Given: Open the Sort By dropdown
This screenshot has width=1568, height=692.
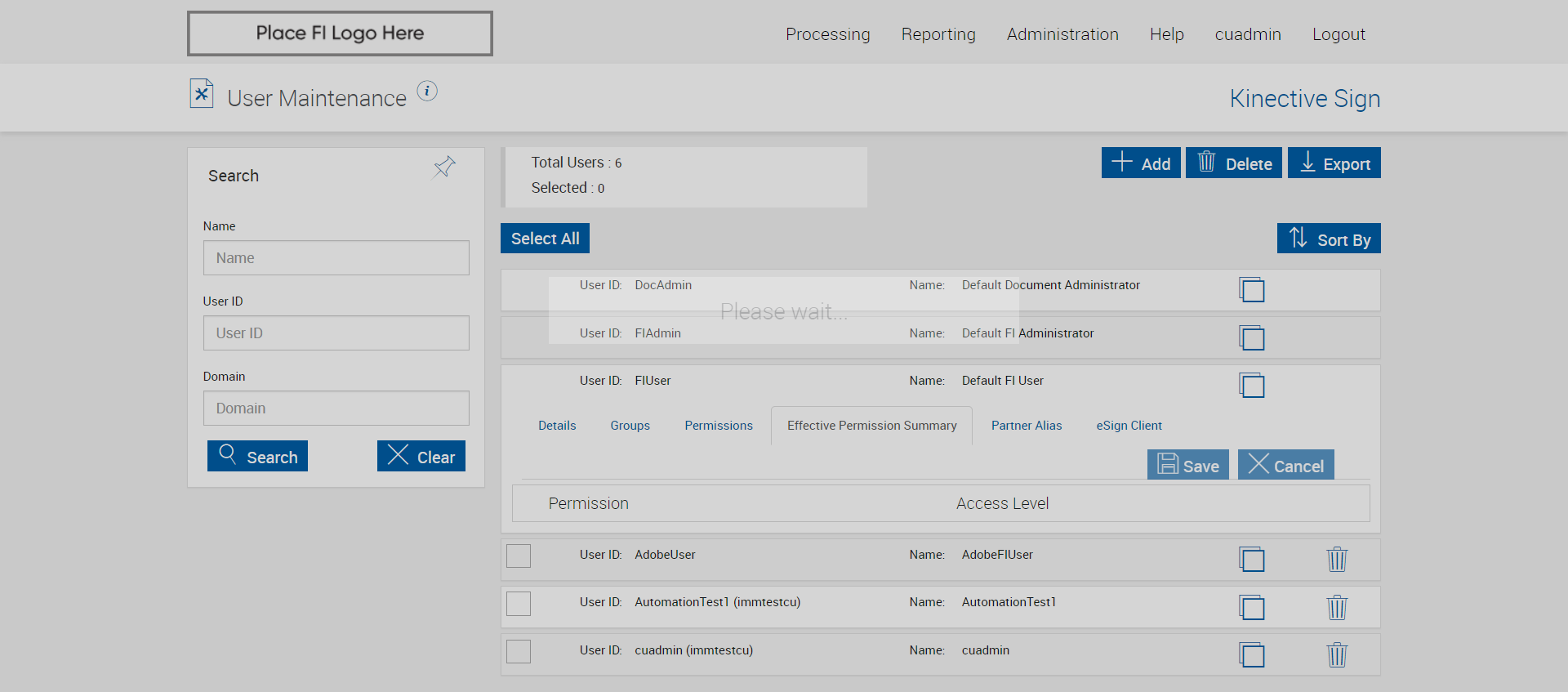Looking at the screenshot, I should (x=1328, y=239).
